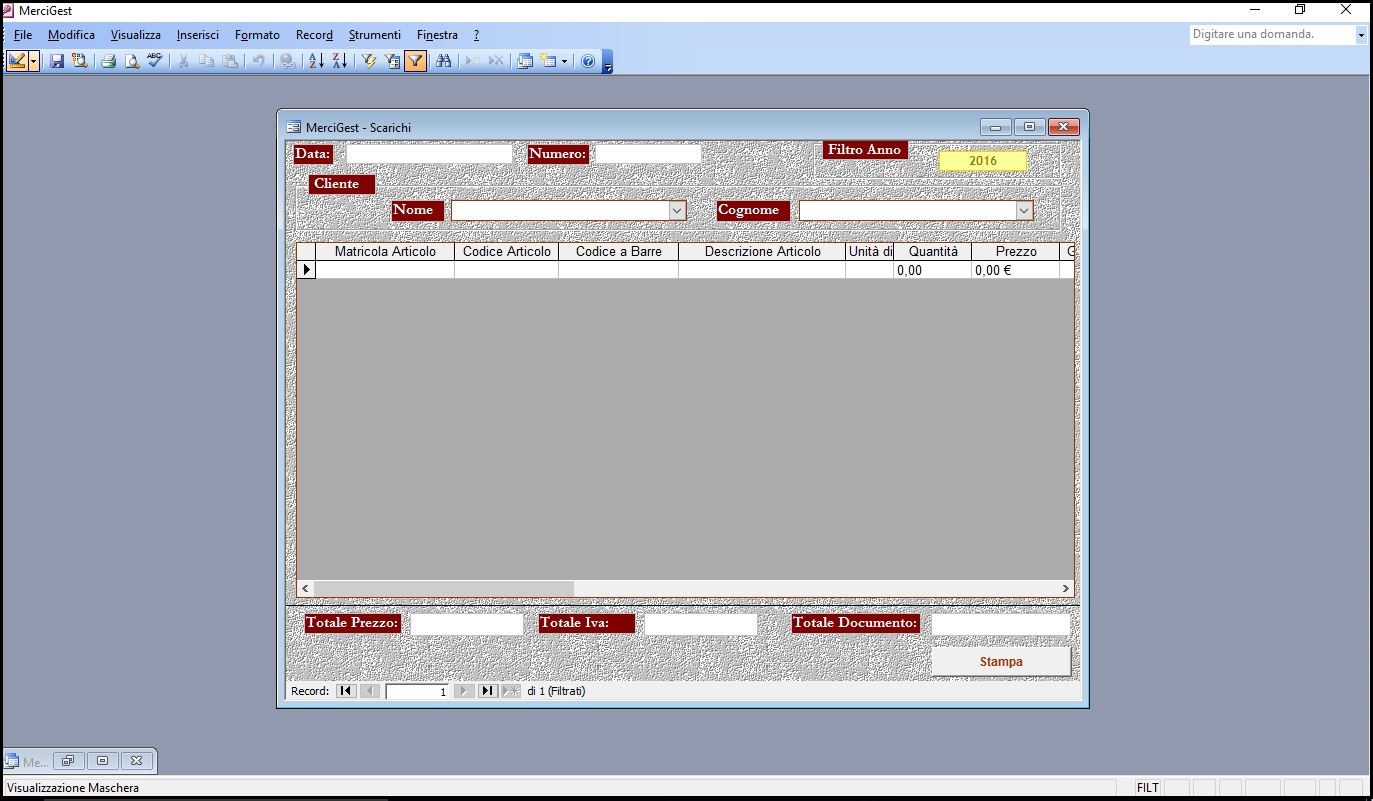Apply Filter by Selection lightning icon

[370, 61]
